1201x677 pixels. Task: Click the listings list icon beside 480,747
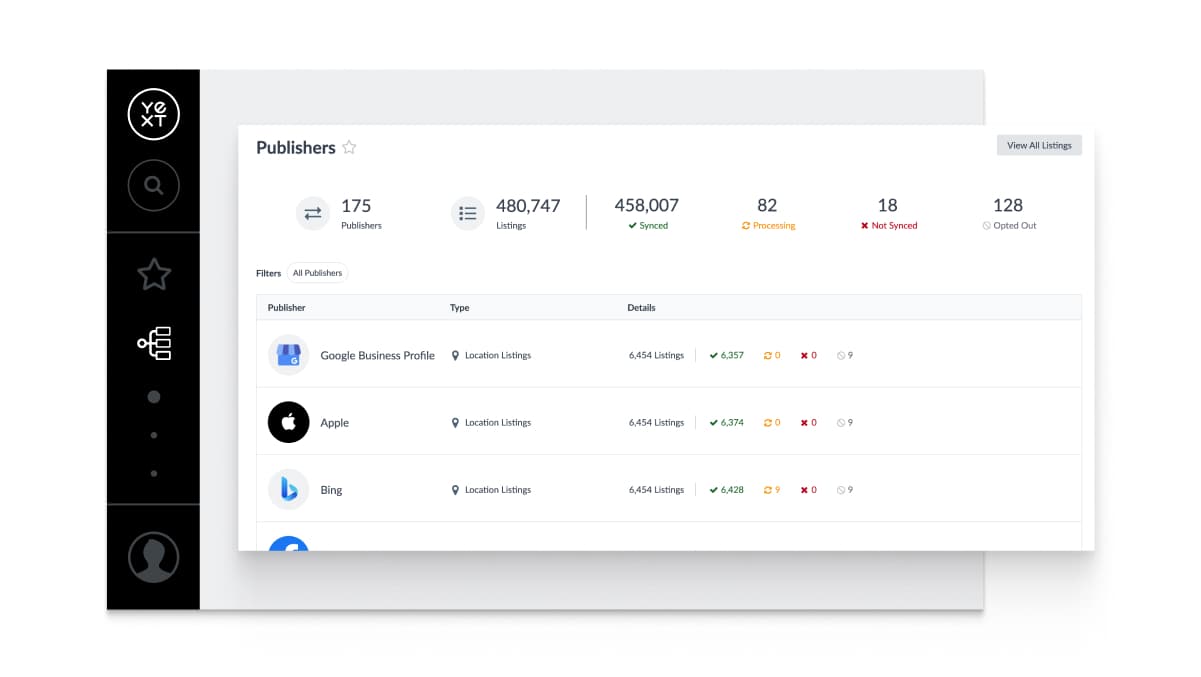click(467, 213)
